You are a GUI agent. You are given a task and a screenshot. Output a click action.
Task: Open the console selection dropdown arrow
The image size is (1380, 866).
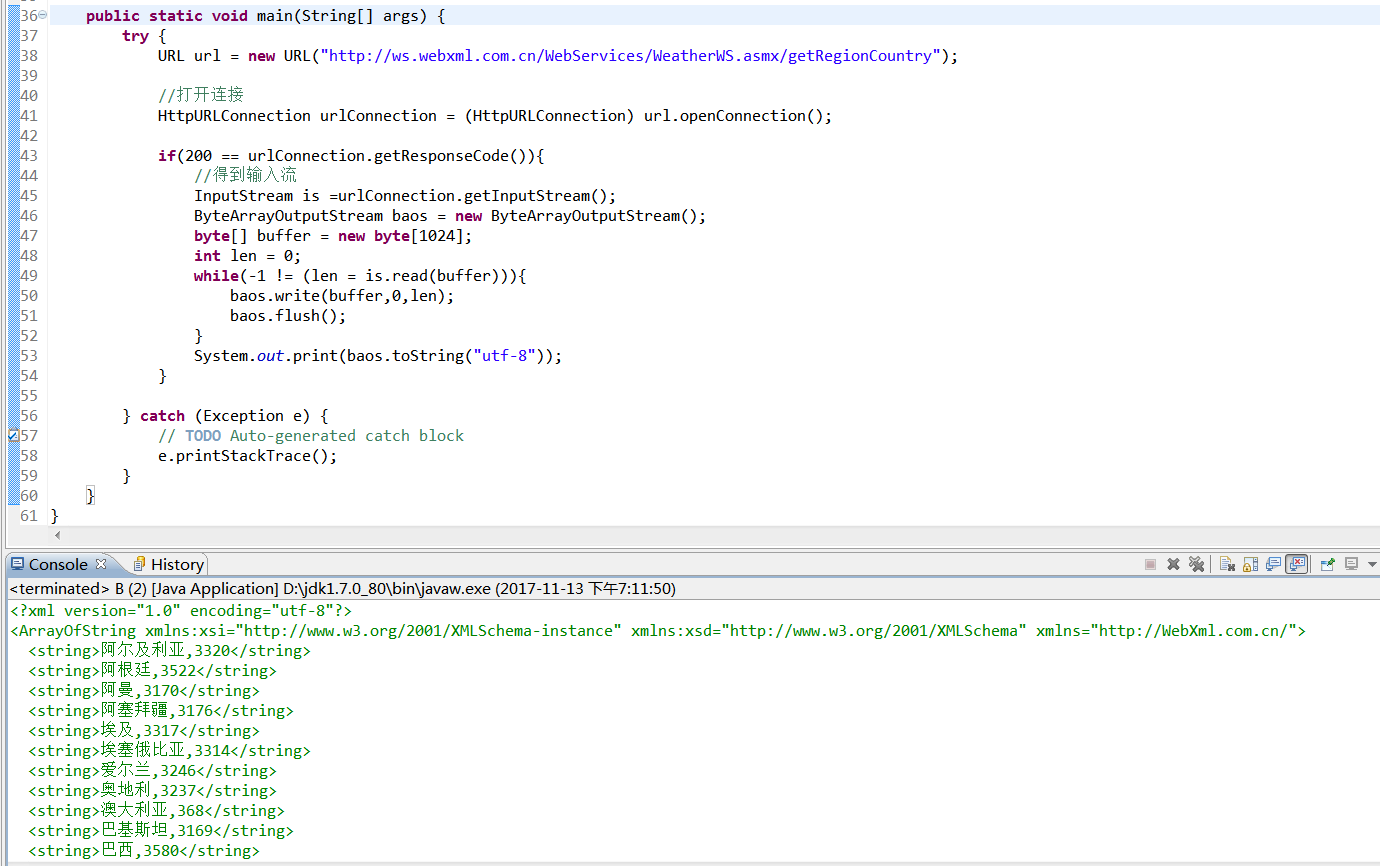[1372, 564]
